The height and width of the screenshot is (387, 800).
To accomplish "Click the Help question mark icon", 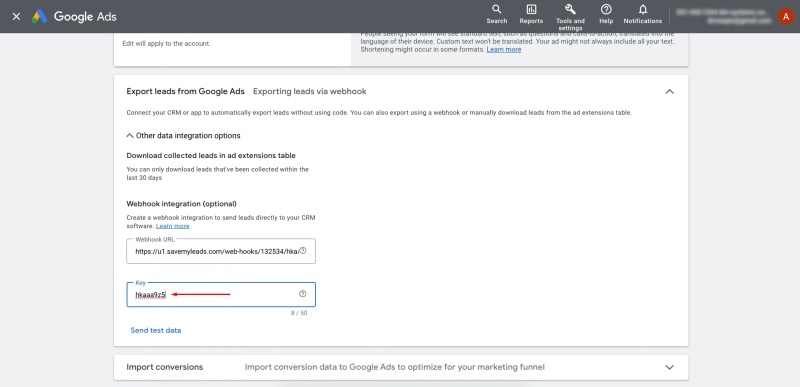I will click(x=606, y=9).
